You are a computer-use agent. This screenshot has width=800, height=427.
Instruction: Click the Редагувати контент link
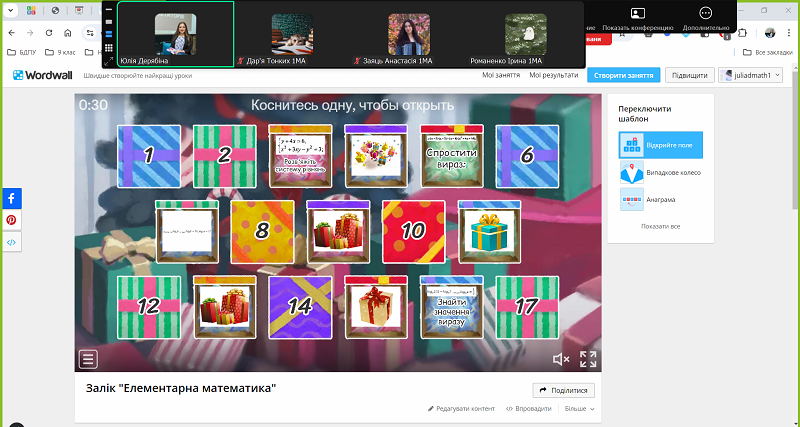461,409
